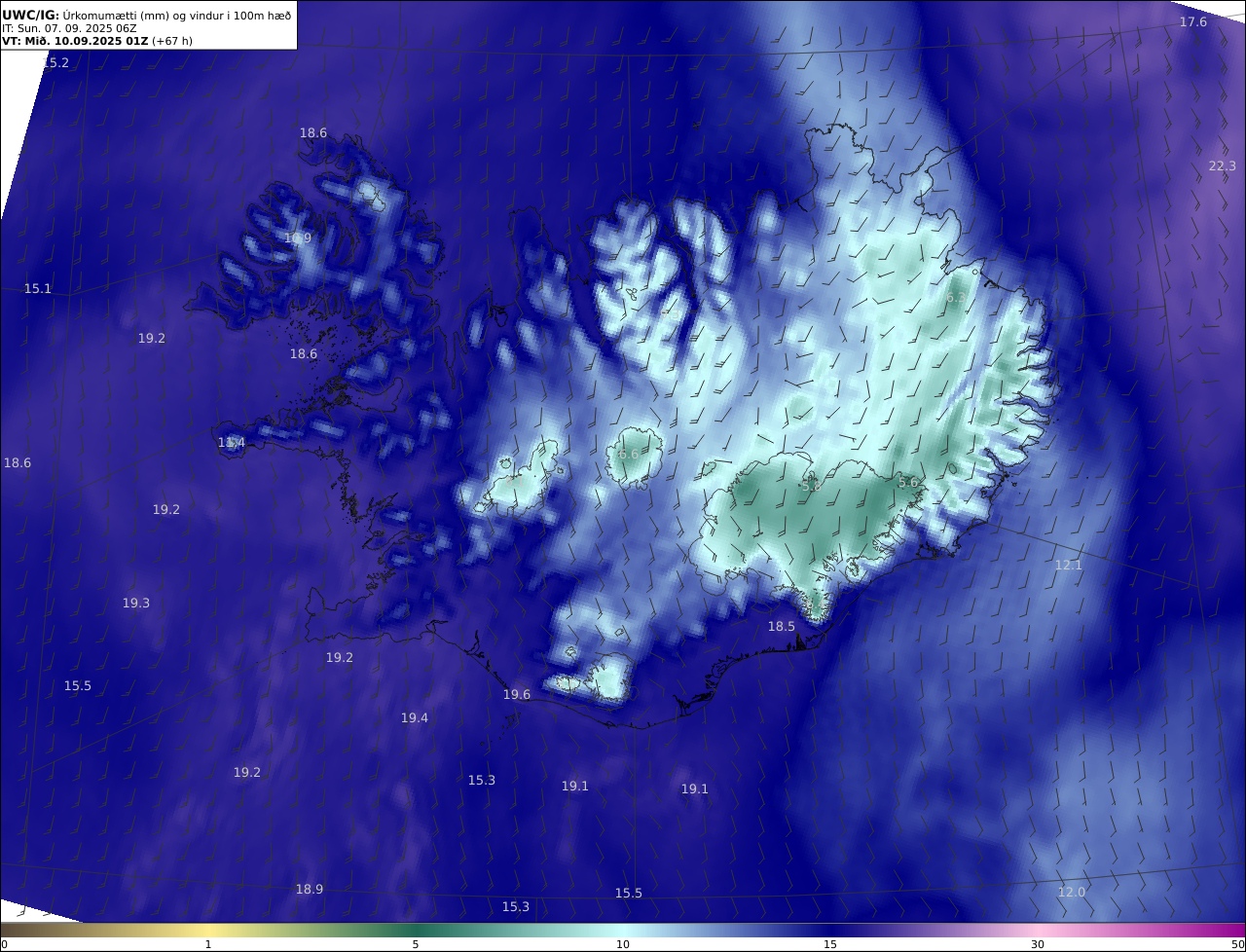Click the precipitable water color scale bar
The height and width of the screenshot is (952, 1246).
(623, 930)
